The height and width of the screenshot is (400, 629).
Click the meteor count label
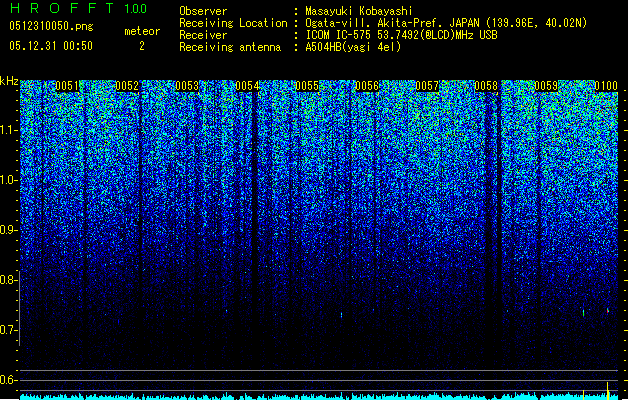(142, 31)
